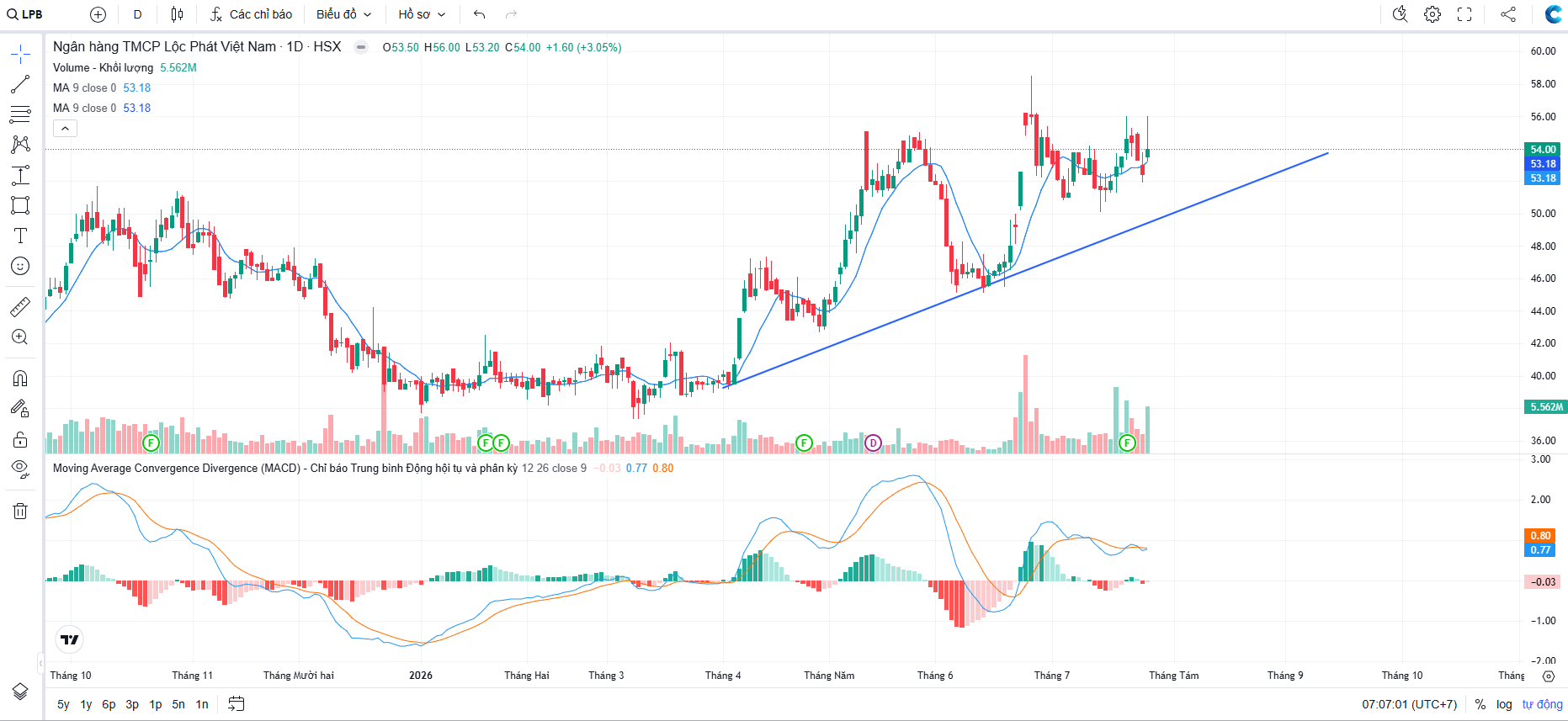Toggle lock all drawing tools
1568x721 pixels.
(20, 439)
